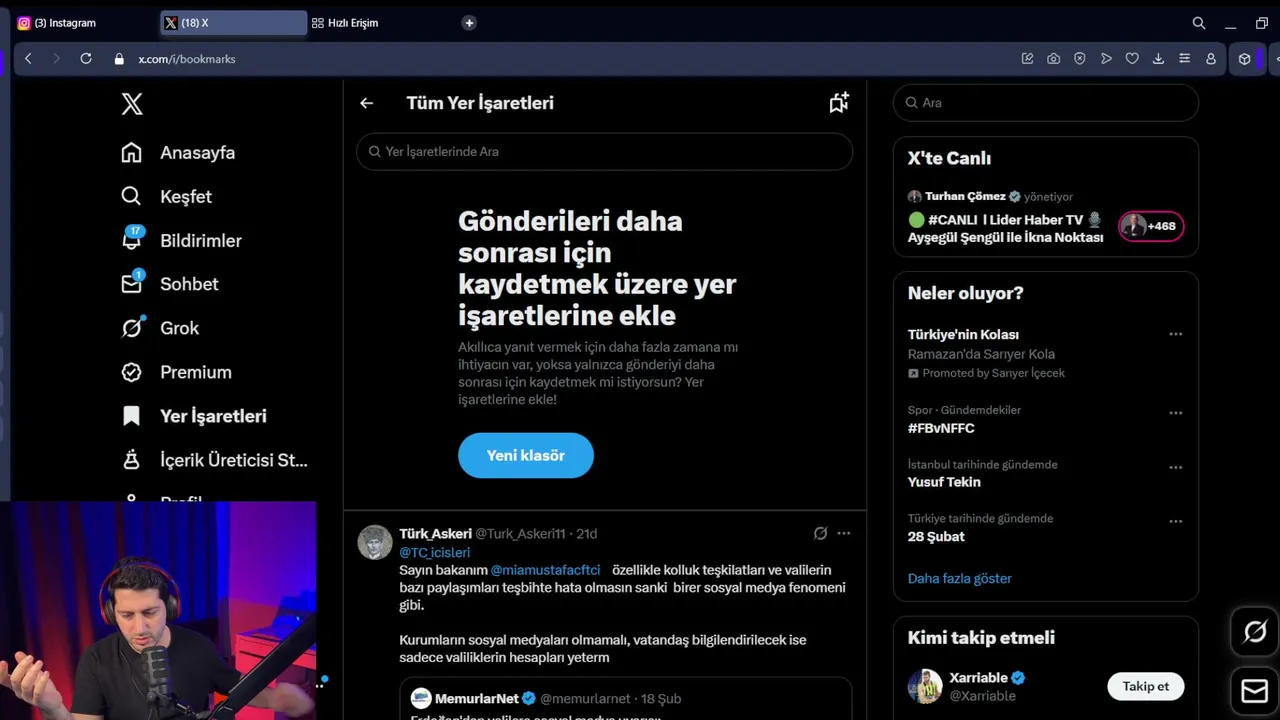Open the #FBvNFFC trending hashtag
The width and height of the screenshot is (1280, 720).
(941, 428)
